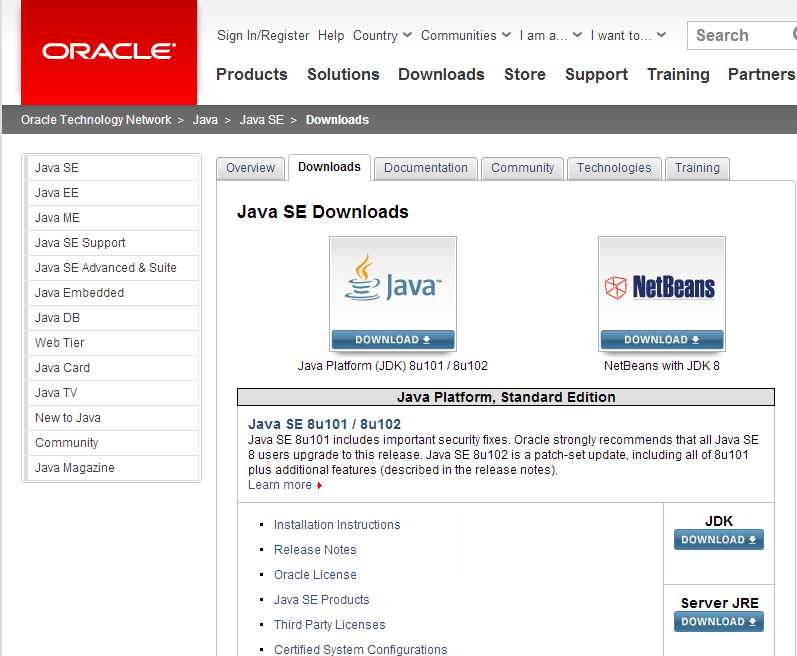This screenshot has height=656, width=797.
Task: Switch to the Technologies tab
Action: pyautogui.click(x=614, y=168)
